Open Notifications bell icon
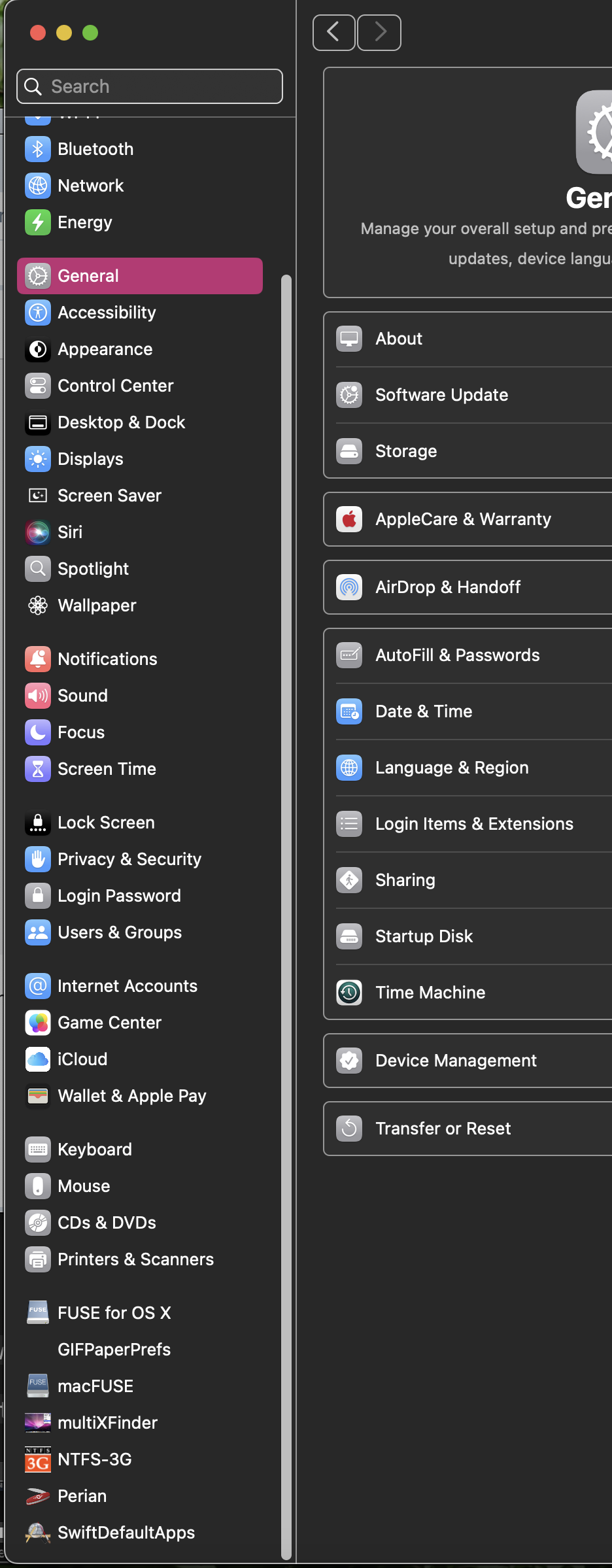This screenshot has width=612, height=1568. coord(38,659)
